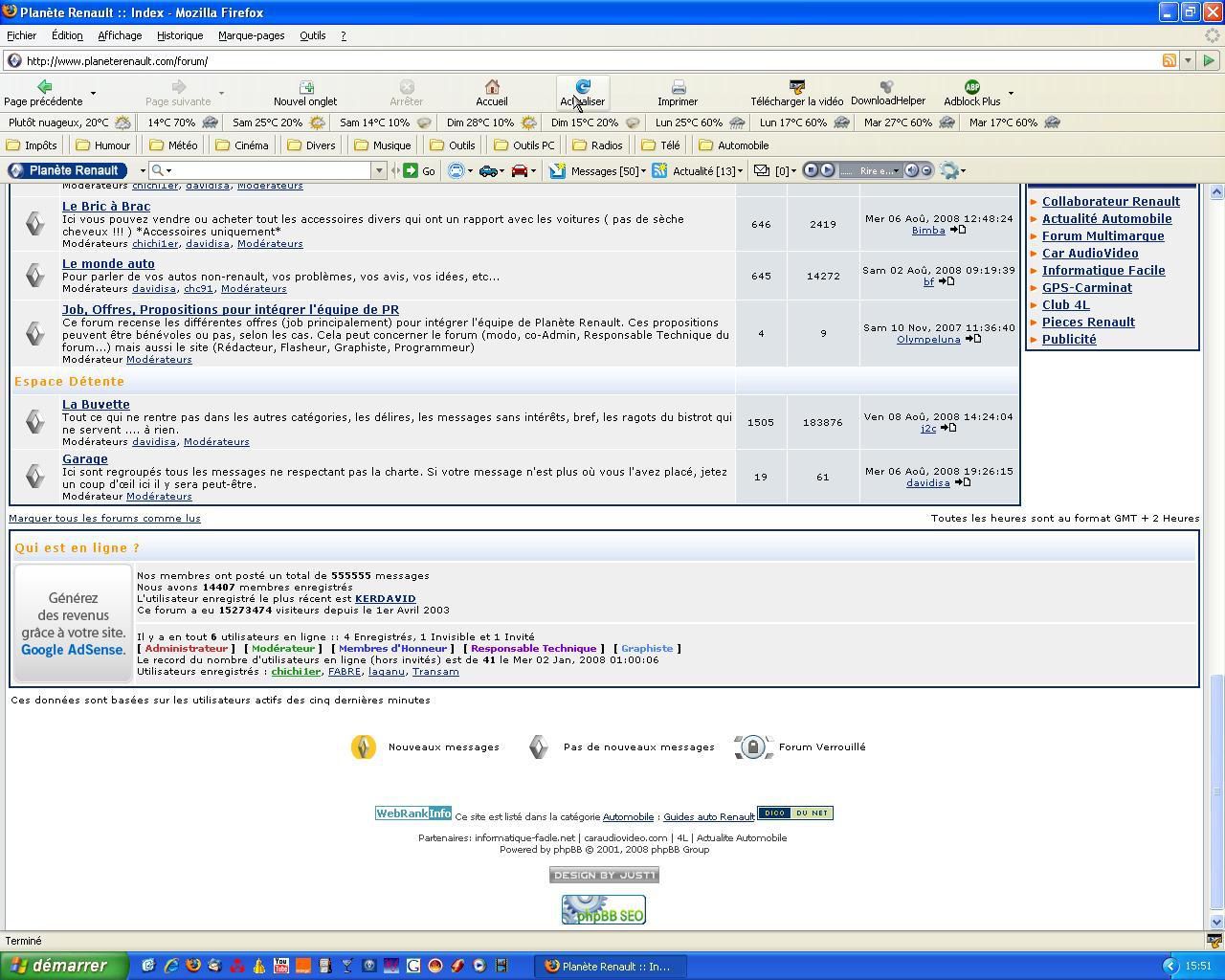Go to the Accueil home page button

click(492, 93)
